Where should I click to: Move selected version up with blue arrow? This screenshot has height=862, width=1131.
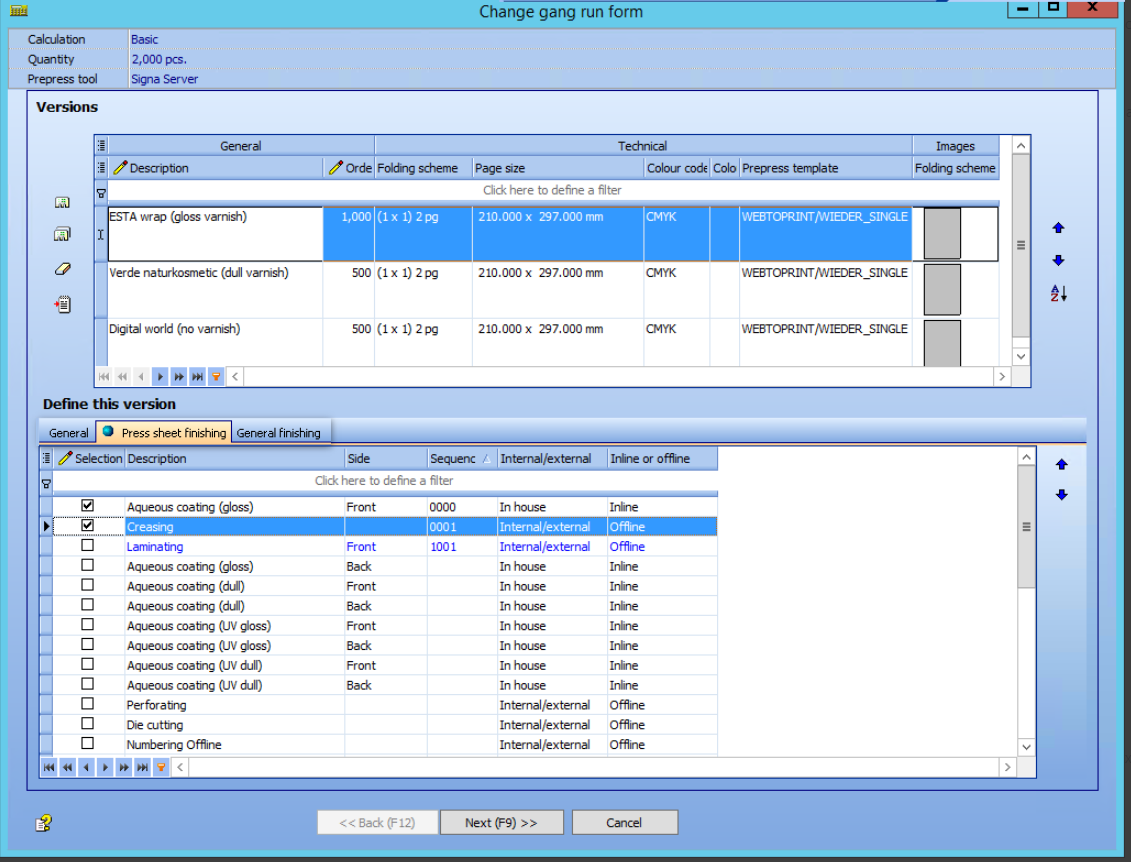1058,228
